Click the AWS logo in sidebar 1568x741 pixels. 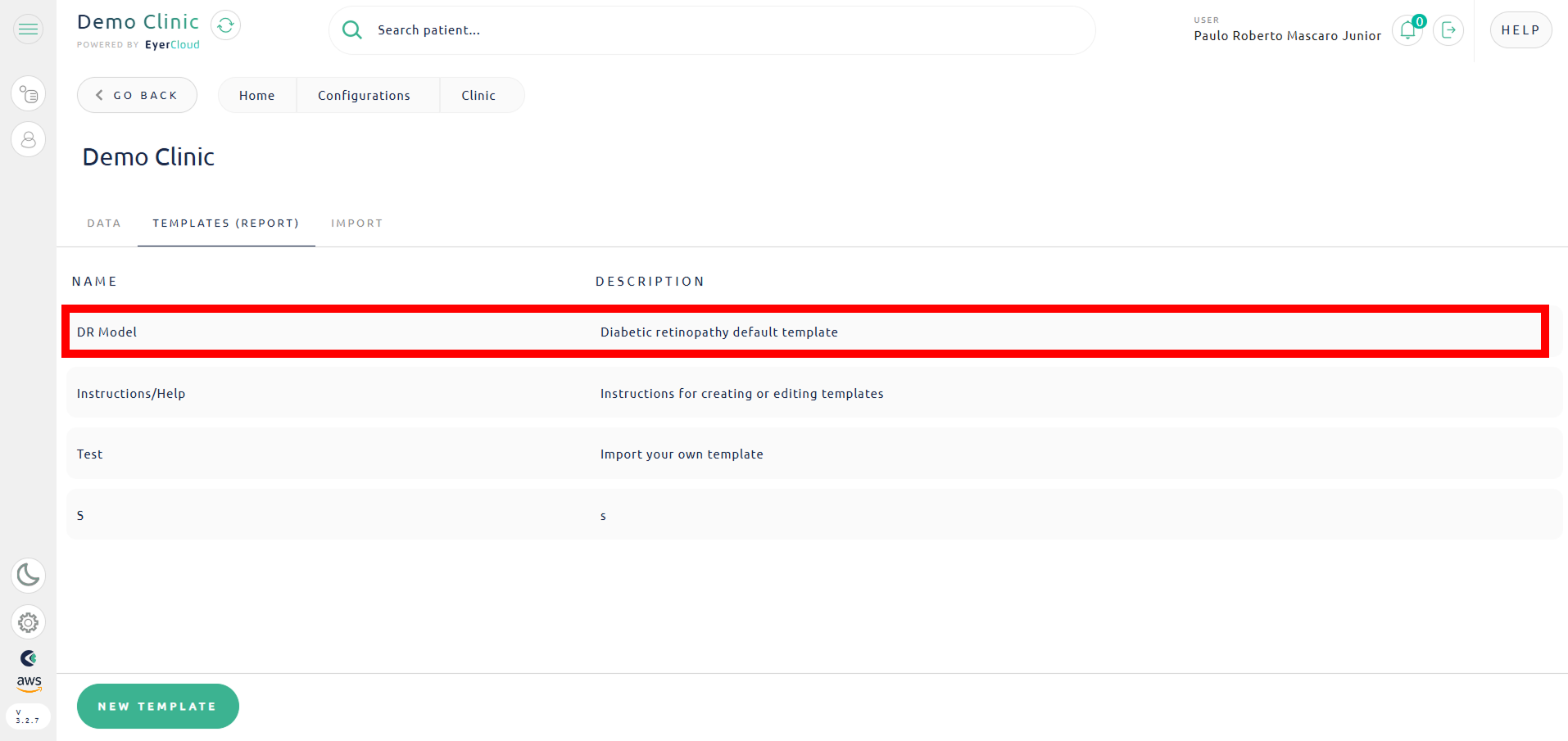point(29,682)
